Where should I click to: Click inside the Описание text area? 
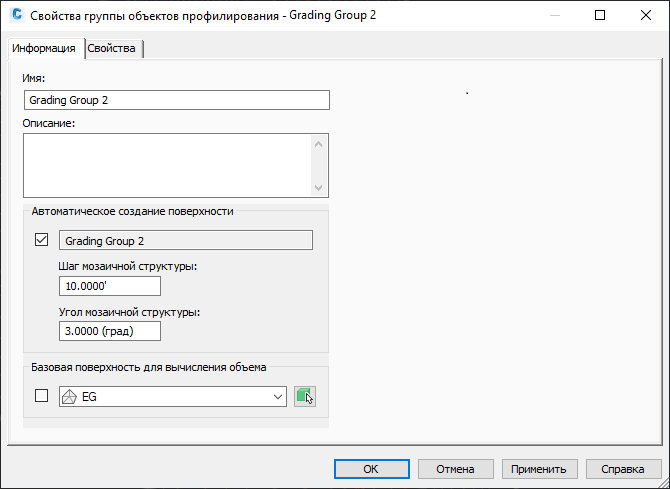(168, 165)
